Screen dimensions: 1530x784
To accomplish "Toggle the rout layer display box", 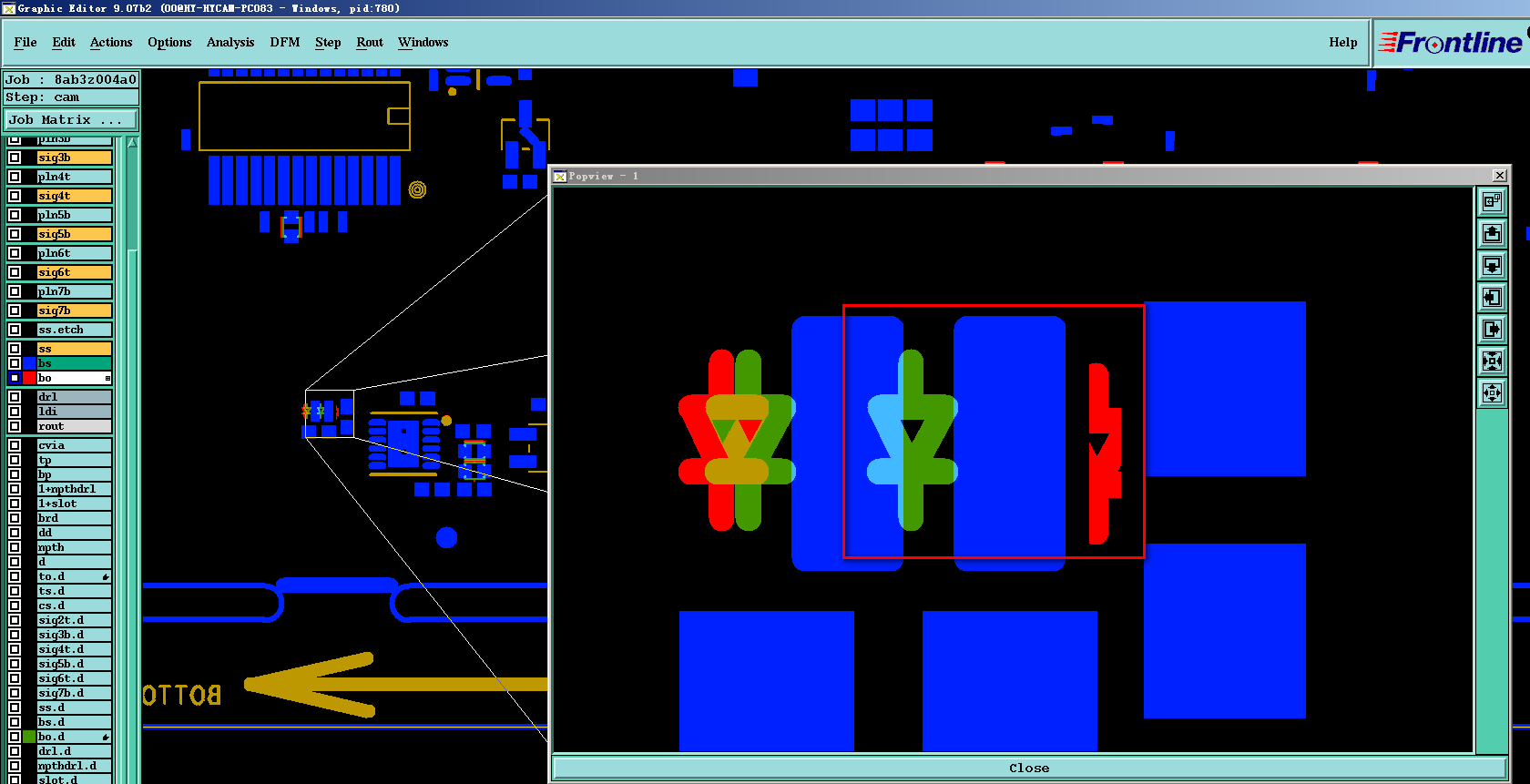I will pyautogui.click(x=15, y=426).
